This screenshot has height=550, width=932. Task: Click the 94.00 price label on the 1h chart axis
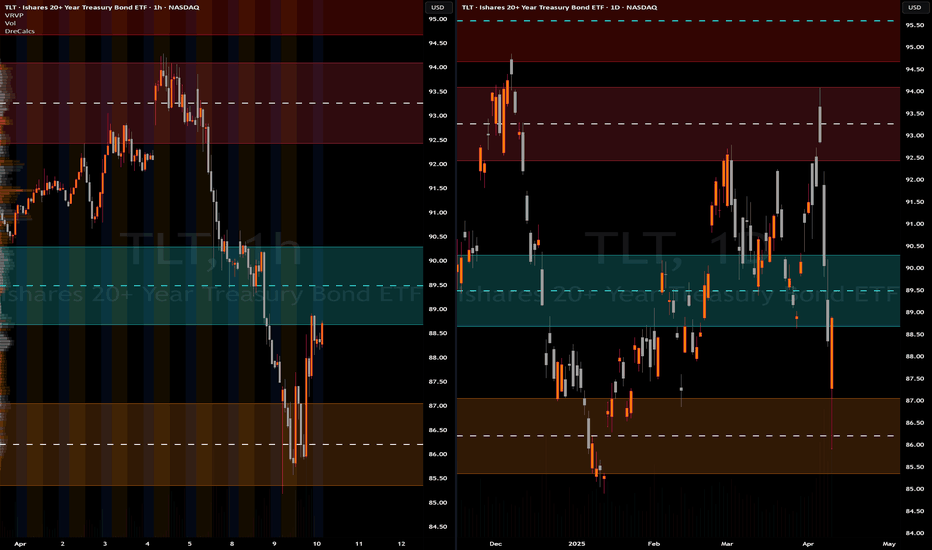pos(438,67)
